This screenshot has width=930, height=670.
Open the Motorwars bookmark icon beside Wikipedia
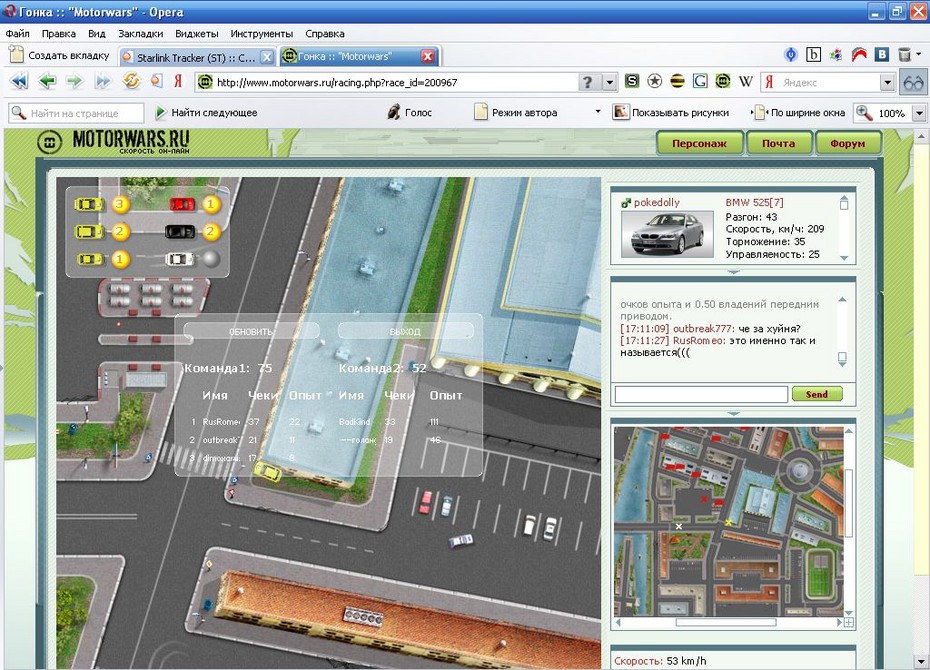coord(722,81)
